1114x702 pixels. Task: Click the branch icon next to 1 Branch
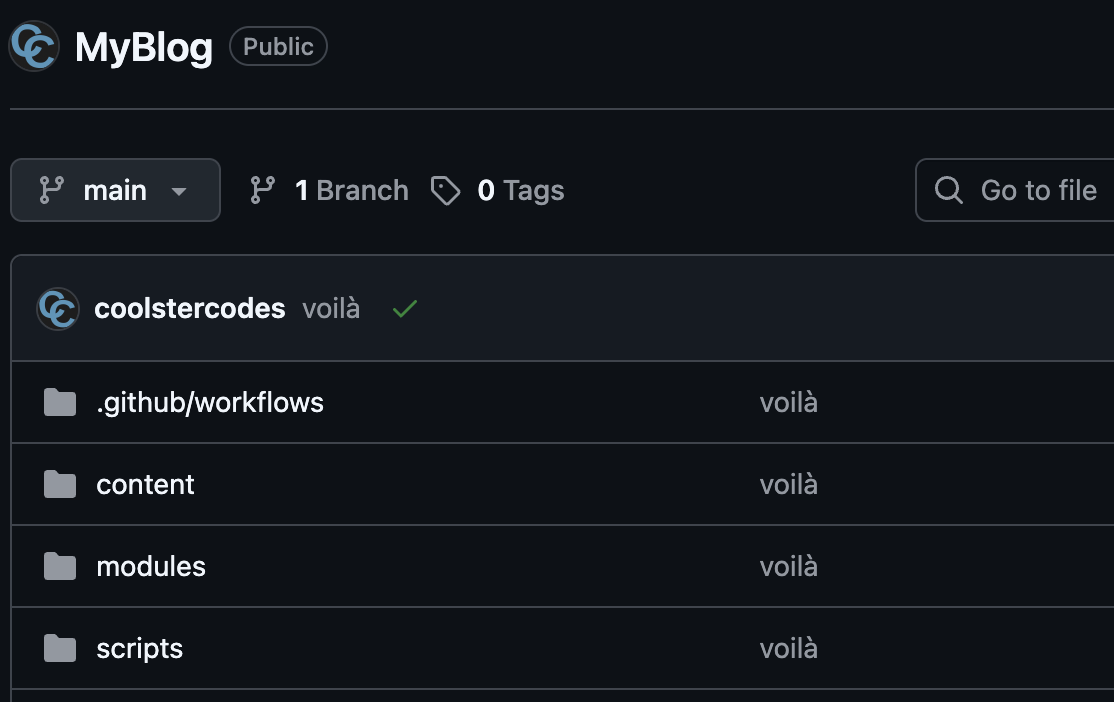point(263,190)
